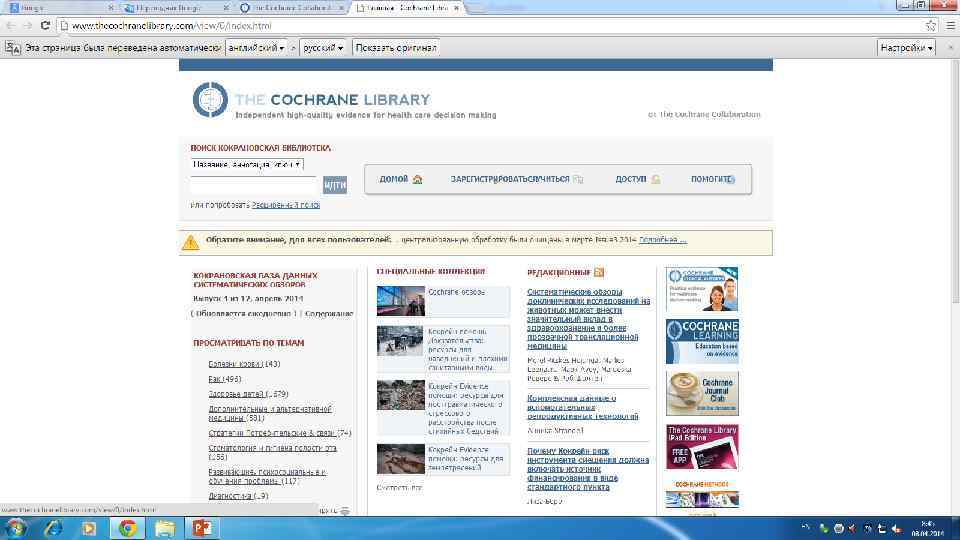Open the ЗАРЕГИСТРИРОВАТЬСЯ navigation item

(x=509, y=179)
